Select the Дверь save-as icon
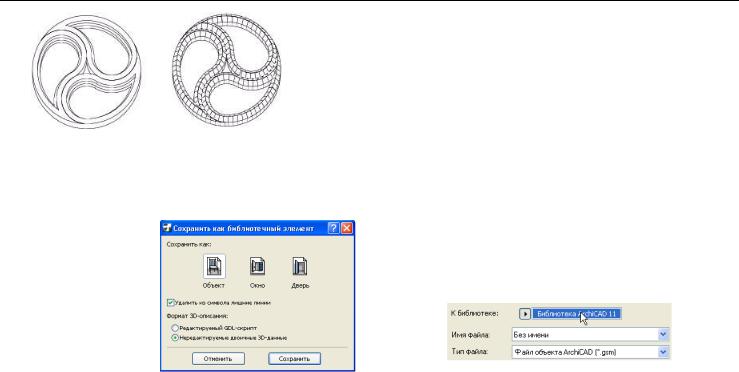This screenshot has width=739, height=372. (300, 266)
